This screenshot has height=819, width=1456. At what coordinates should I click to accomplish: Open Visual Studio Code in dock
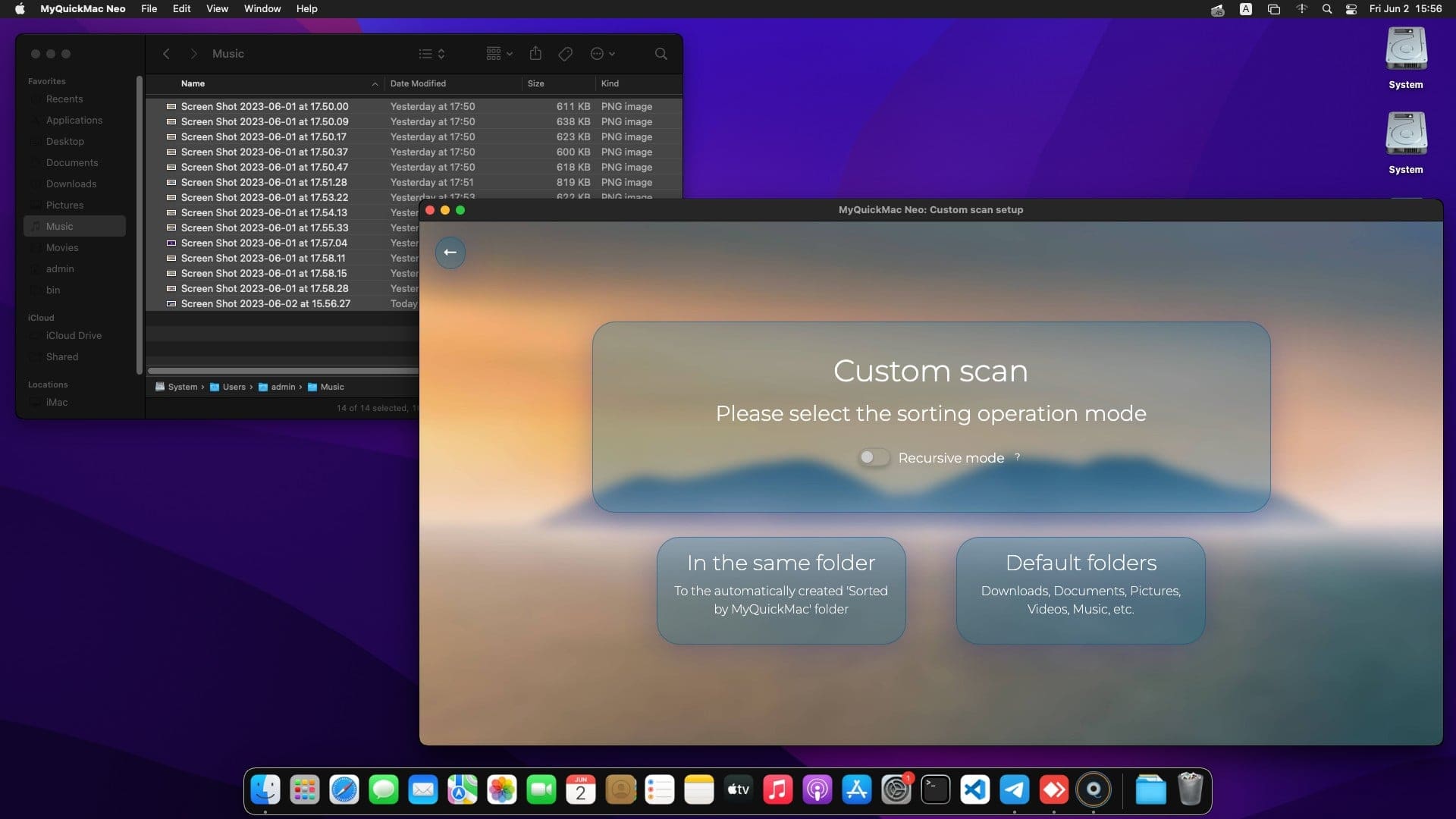click(974, 790)
